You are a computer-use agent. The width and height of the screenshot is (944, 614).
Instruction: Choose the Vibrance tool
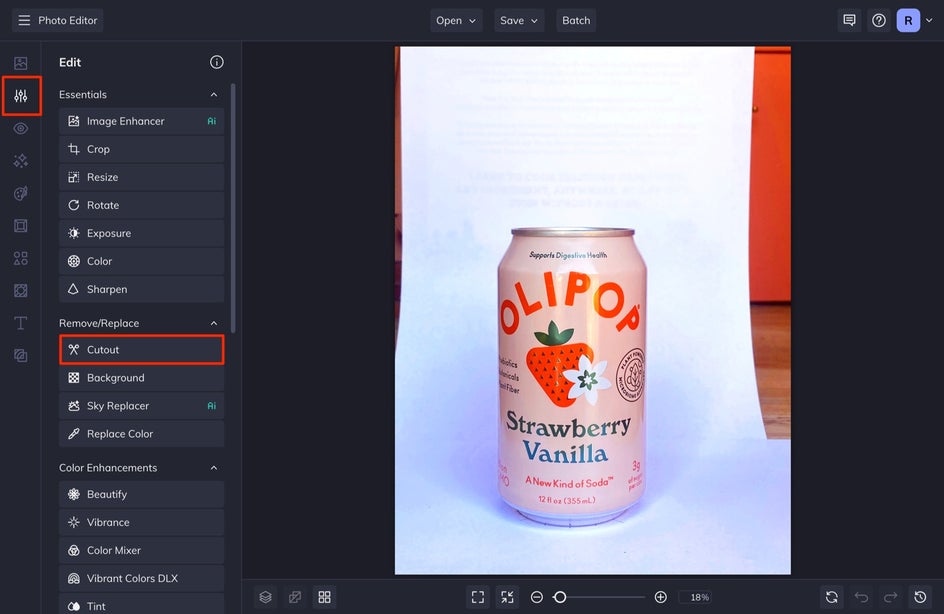141,523
